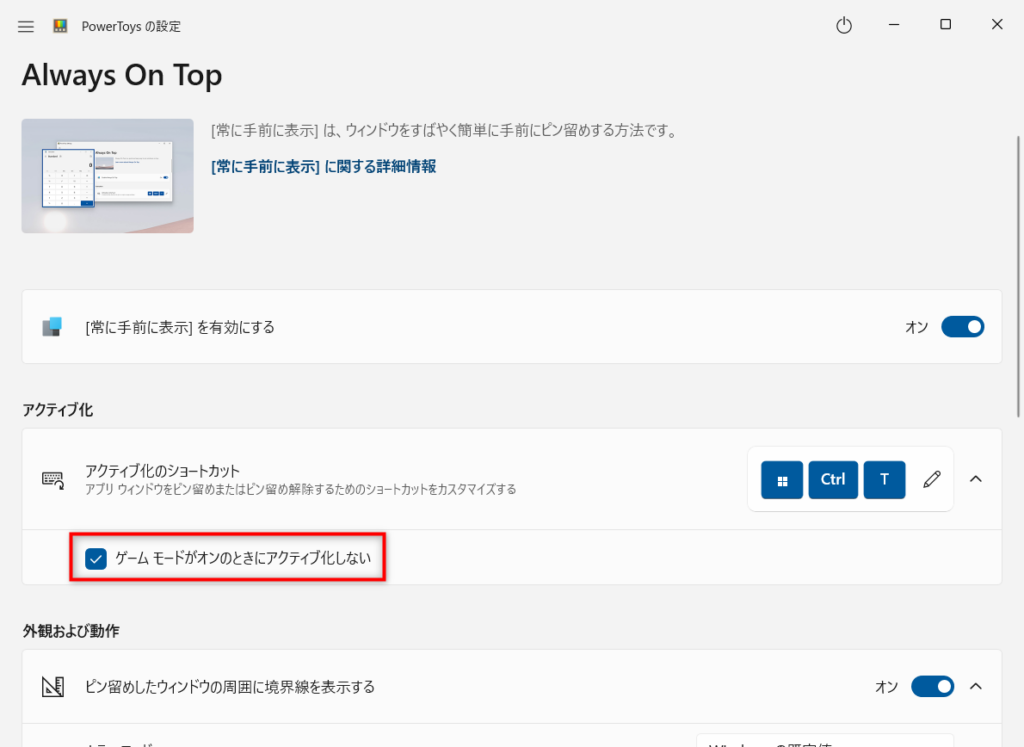Click the Always On Top preview thumbnail

pos(108,176)
